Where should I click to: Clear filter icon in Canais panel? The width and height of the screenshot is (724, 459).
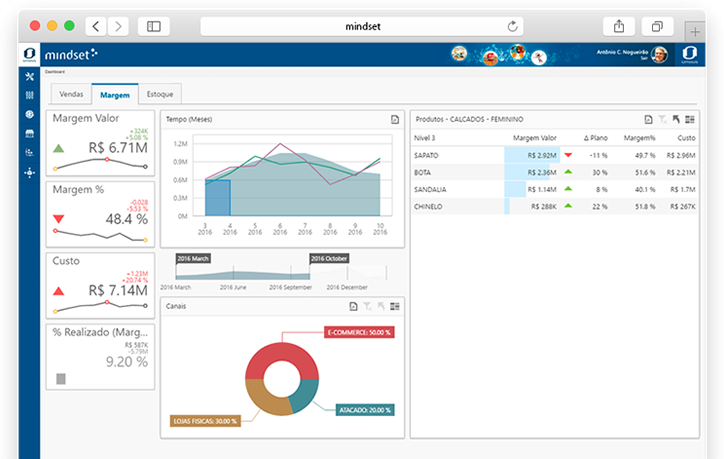[367, 306]
